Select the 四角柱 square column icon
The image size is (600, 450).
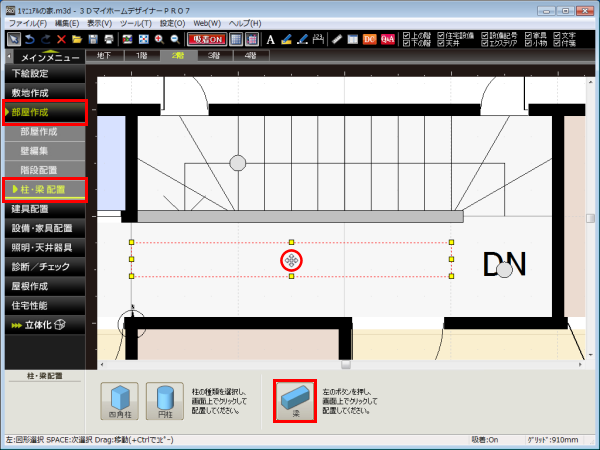pos(118,399)
